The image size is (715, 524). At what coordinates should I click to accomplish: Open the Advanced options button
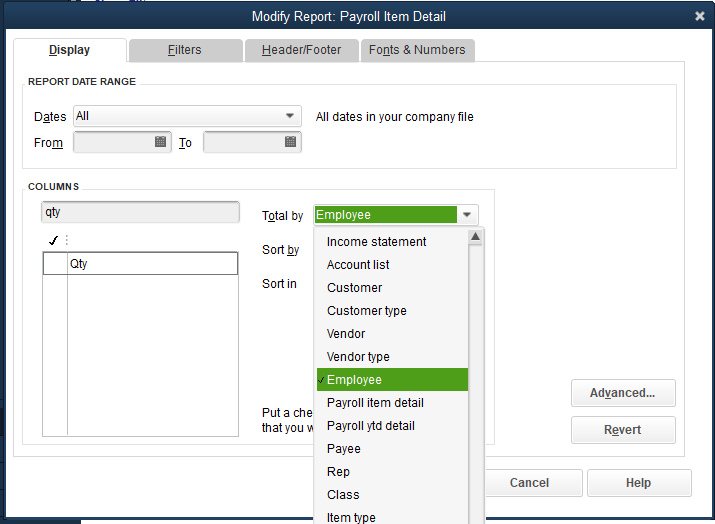click(623, 393)
